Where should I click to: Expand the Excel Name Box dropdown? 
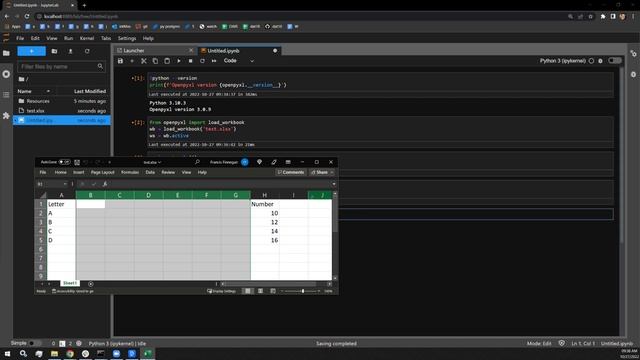[65, 184]
